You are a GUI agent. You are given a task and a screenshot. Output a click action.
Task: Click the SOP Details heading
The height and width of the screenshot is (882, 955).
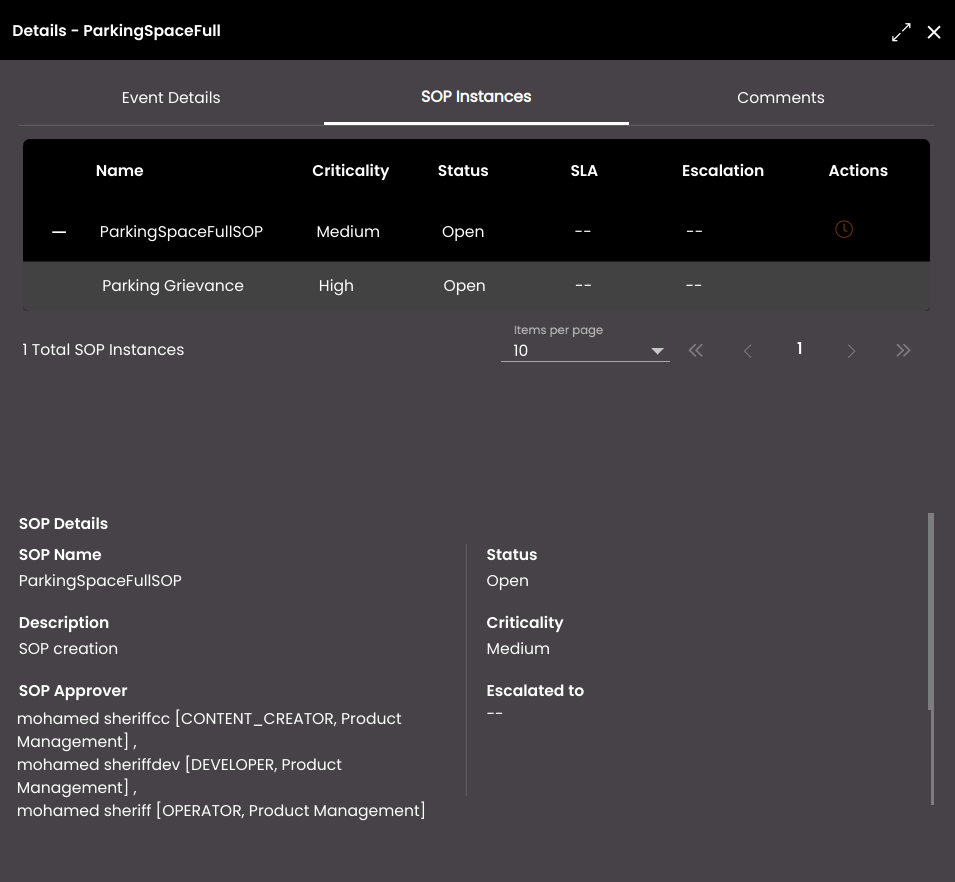tap(63, 524)
